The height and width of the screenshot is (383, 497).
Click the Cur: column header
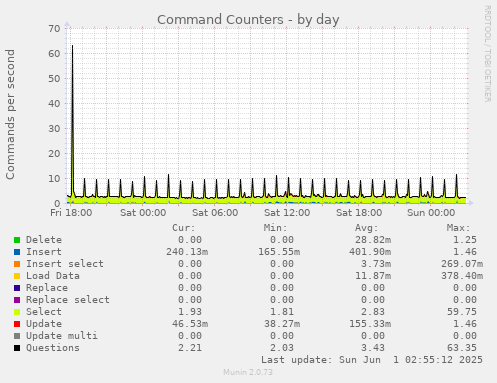184,228
